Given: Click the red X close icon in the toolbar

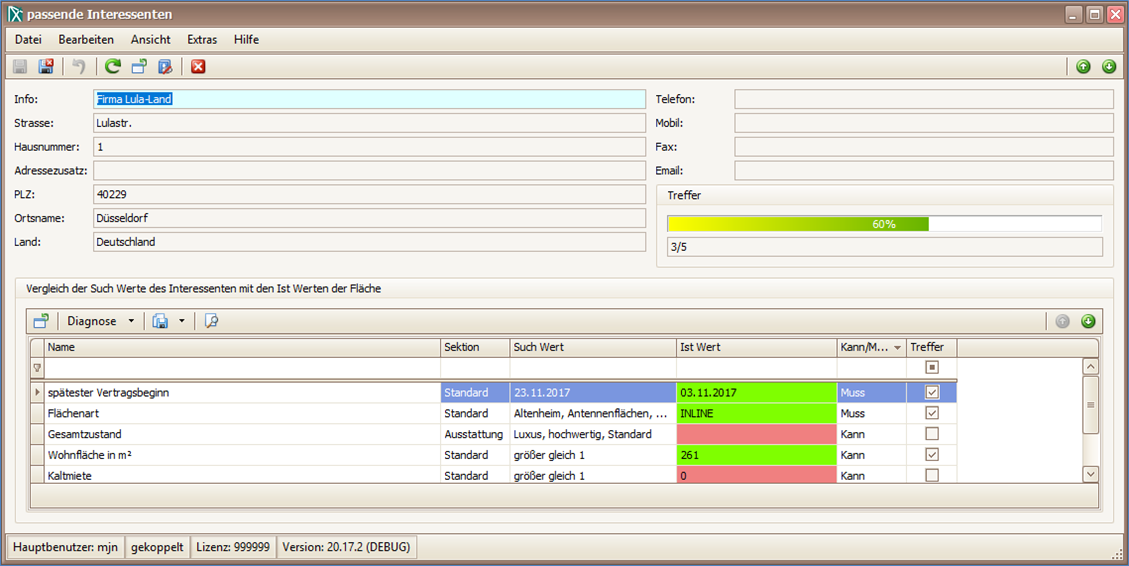Looking at the screenshot, I should pos(198,67).
